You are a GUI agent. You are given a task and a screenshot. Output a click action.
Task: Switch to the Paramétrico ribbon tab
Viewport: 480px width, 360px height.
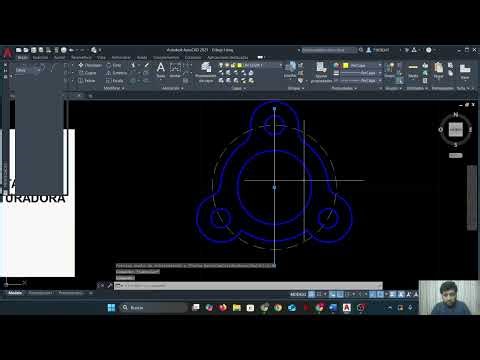click(81, 57)
